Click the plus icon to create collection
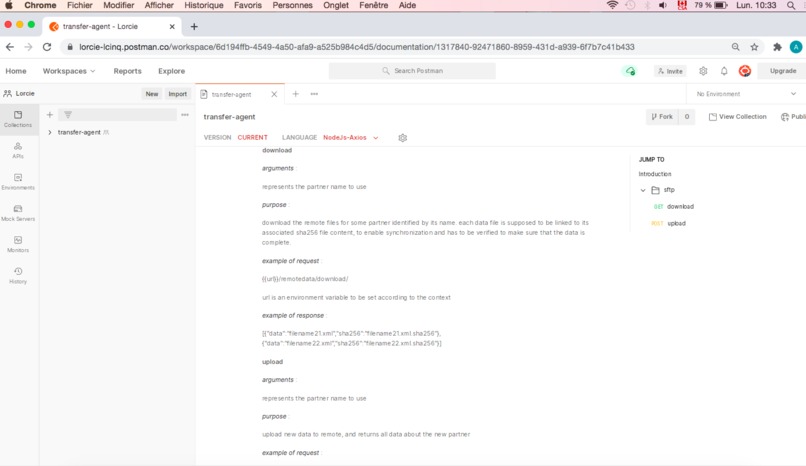 click(x=49, y=115)
